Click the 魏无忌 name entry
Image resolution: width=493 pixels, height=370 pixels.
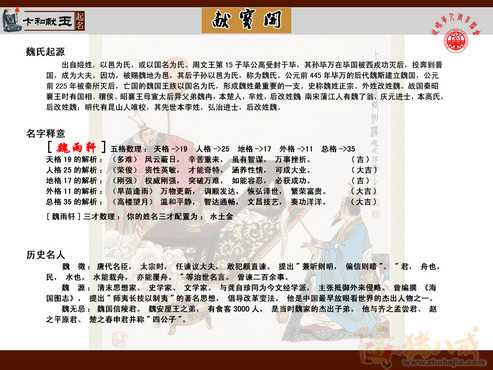(x=74, y=309)
